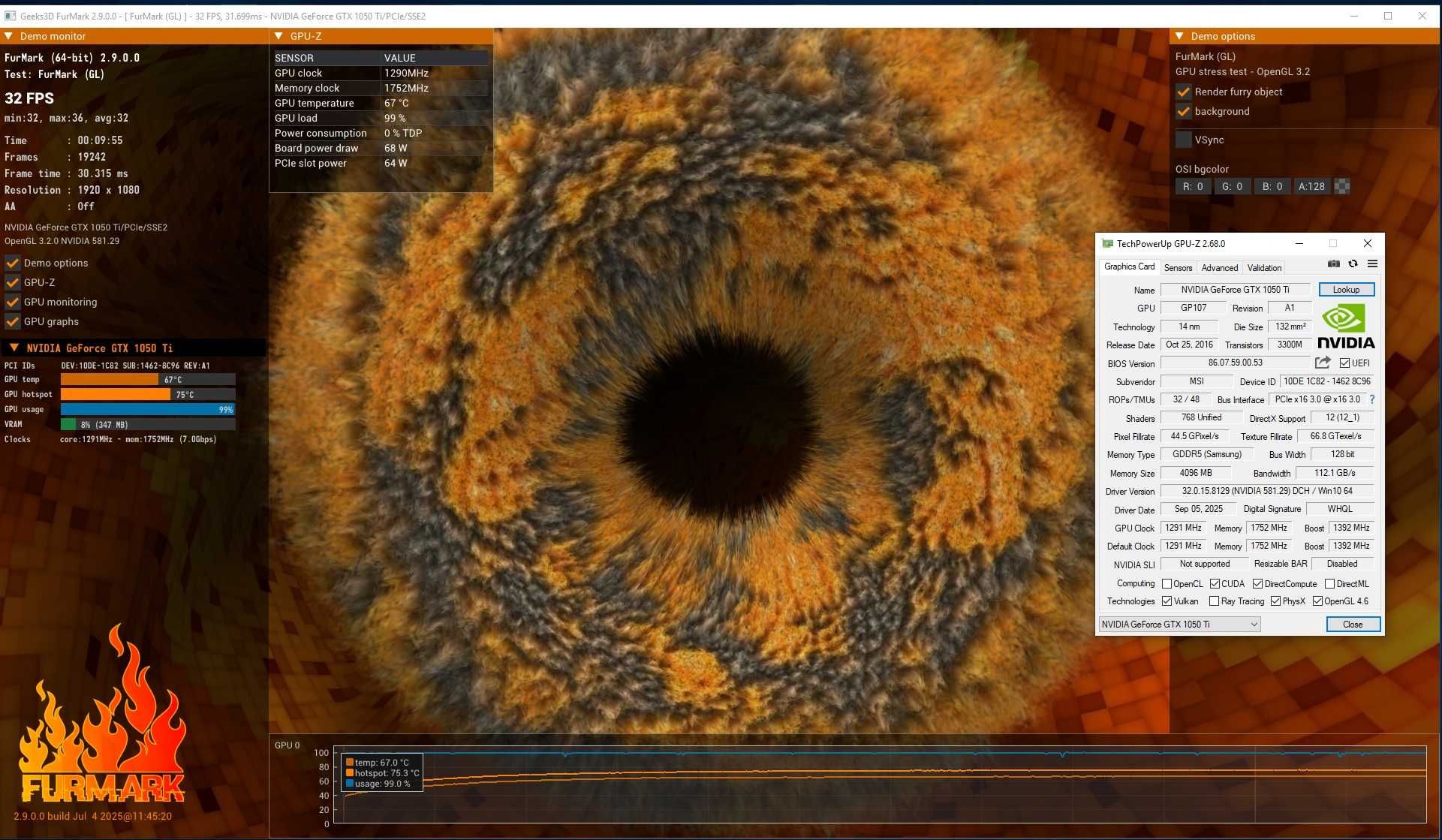The image size is (1442, 840).
Task: Minimize the FurMark window
Action: coord(1354,16)
